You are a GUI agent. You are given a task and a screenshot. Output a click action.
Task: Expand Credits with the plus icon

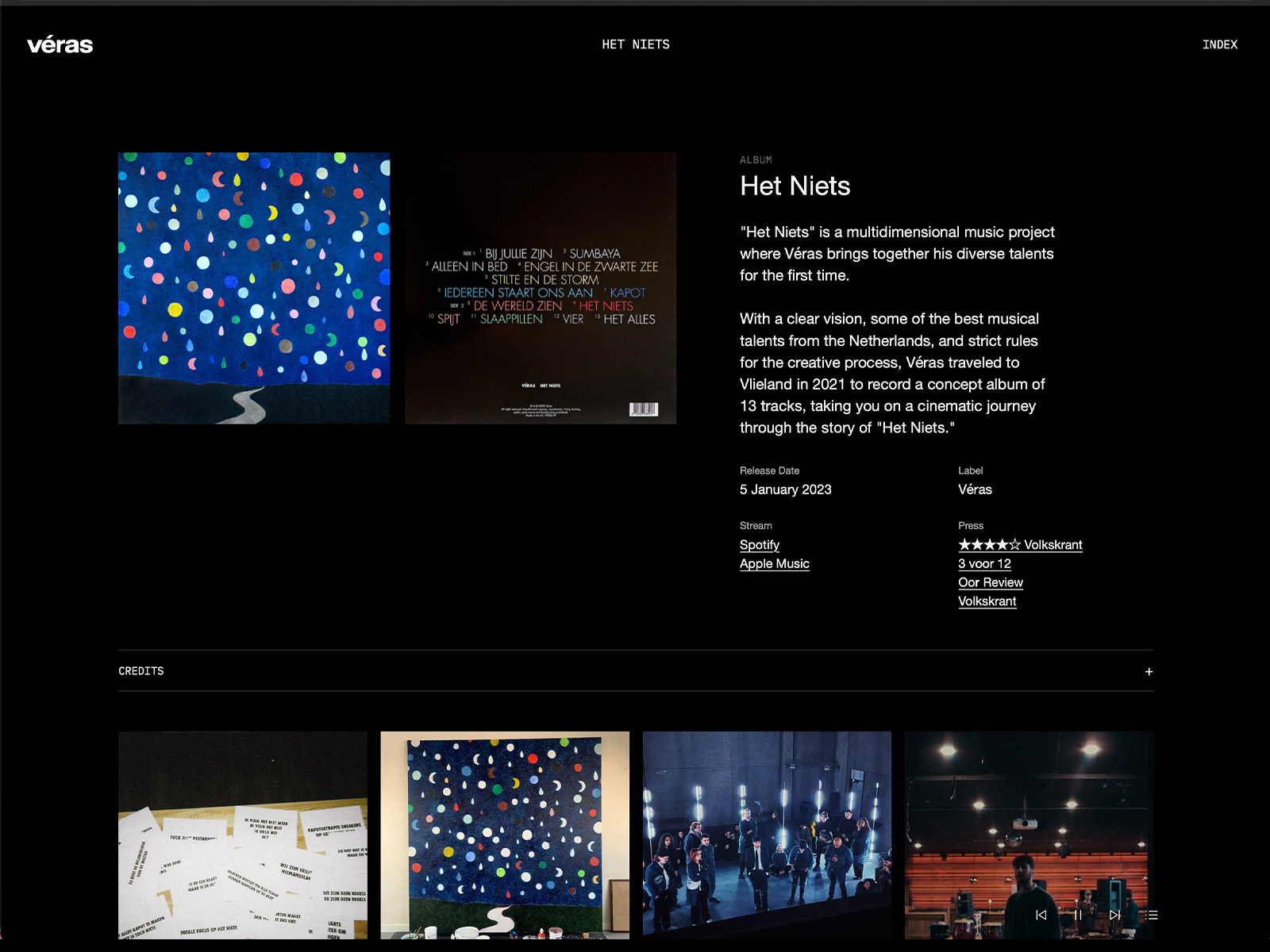[x=1149, y=671]
